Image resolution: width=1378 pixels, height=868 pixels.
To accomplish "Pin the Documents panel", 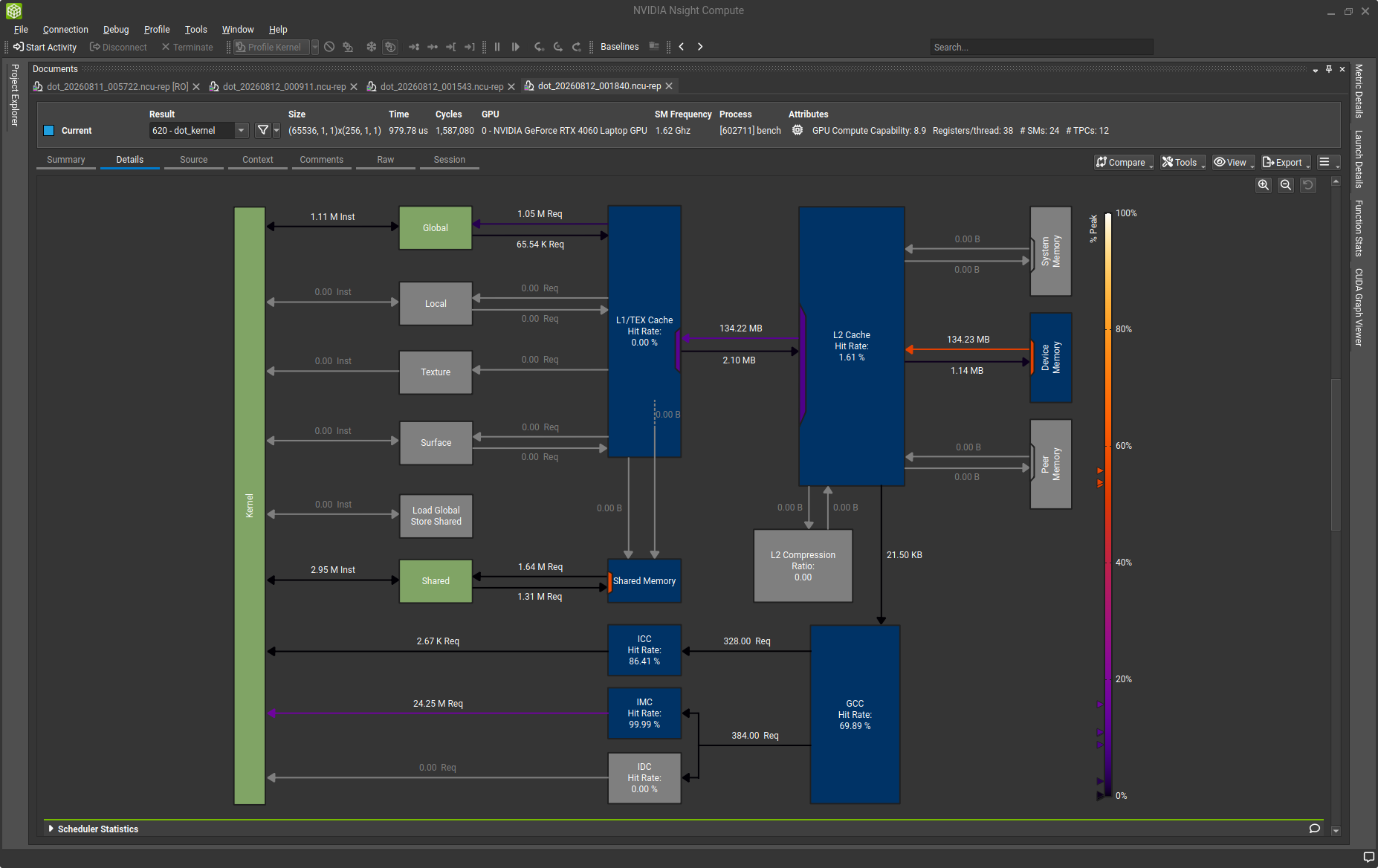I will 1329,69.
